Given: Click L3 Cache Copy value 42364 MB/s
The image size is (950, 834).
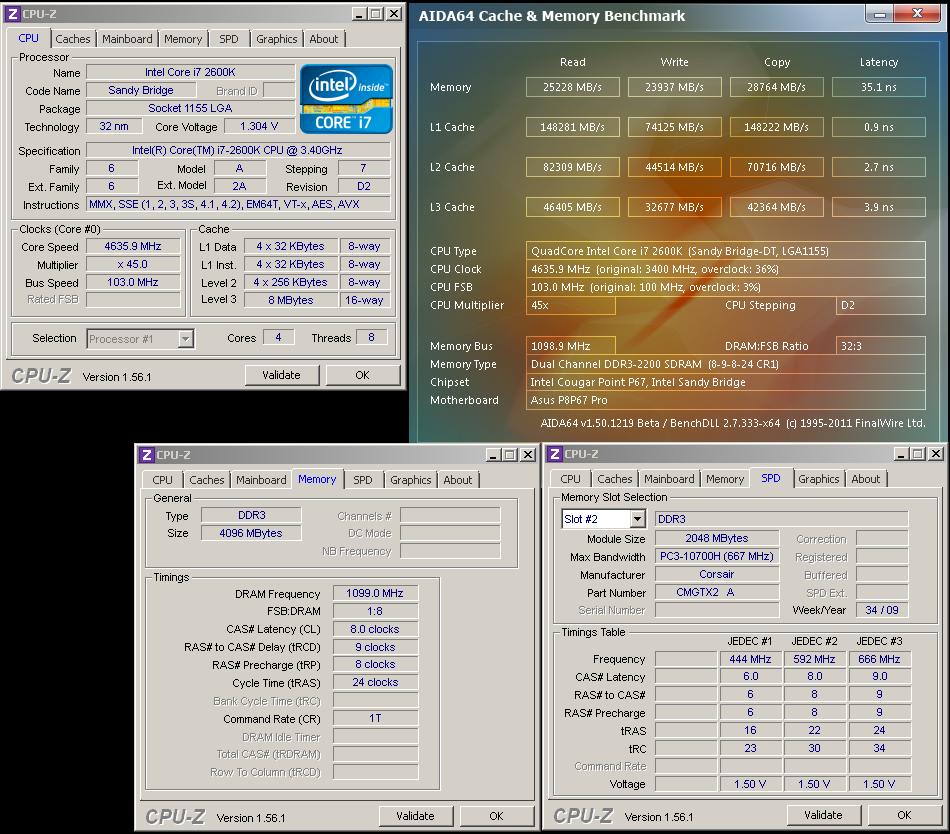Looking at the screenshot, I should point(776,207).
